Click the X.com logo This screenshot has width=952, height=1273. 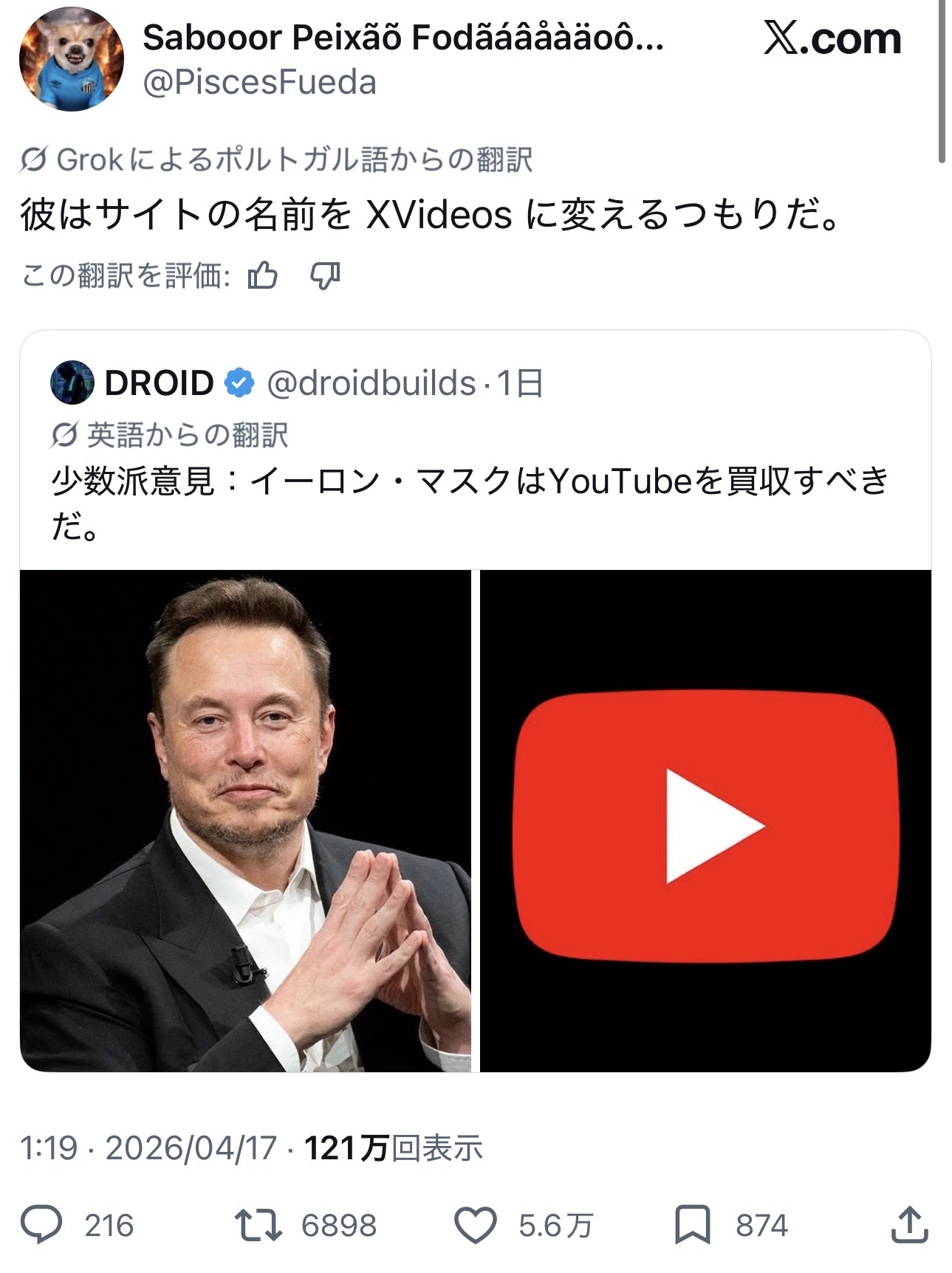click(x=832, y=38)
